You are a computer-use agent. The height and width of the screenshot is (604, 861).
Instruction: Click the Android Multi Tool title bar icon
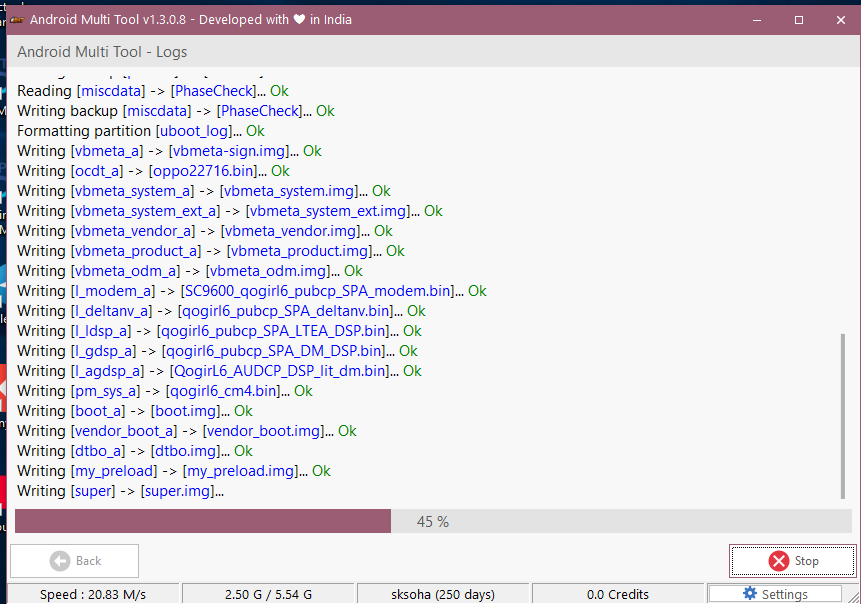point(17,19)
